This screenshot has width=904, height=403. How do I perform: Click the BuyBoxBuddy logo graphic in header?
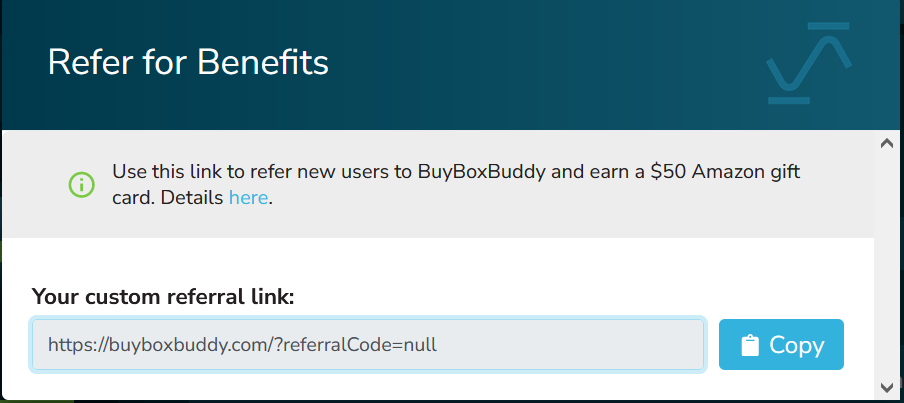[809, 63]
